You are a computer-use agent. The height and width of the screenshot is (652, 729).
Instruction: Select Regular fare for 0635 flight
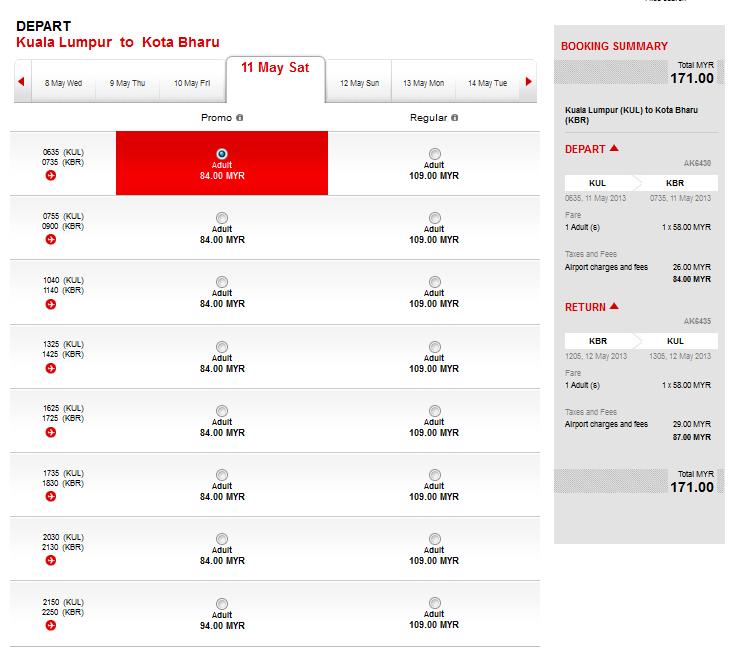[435, 153]
